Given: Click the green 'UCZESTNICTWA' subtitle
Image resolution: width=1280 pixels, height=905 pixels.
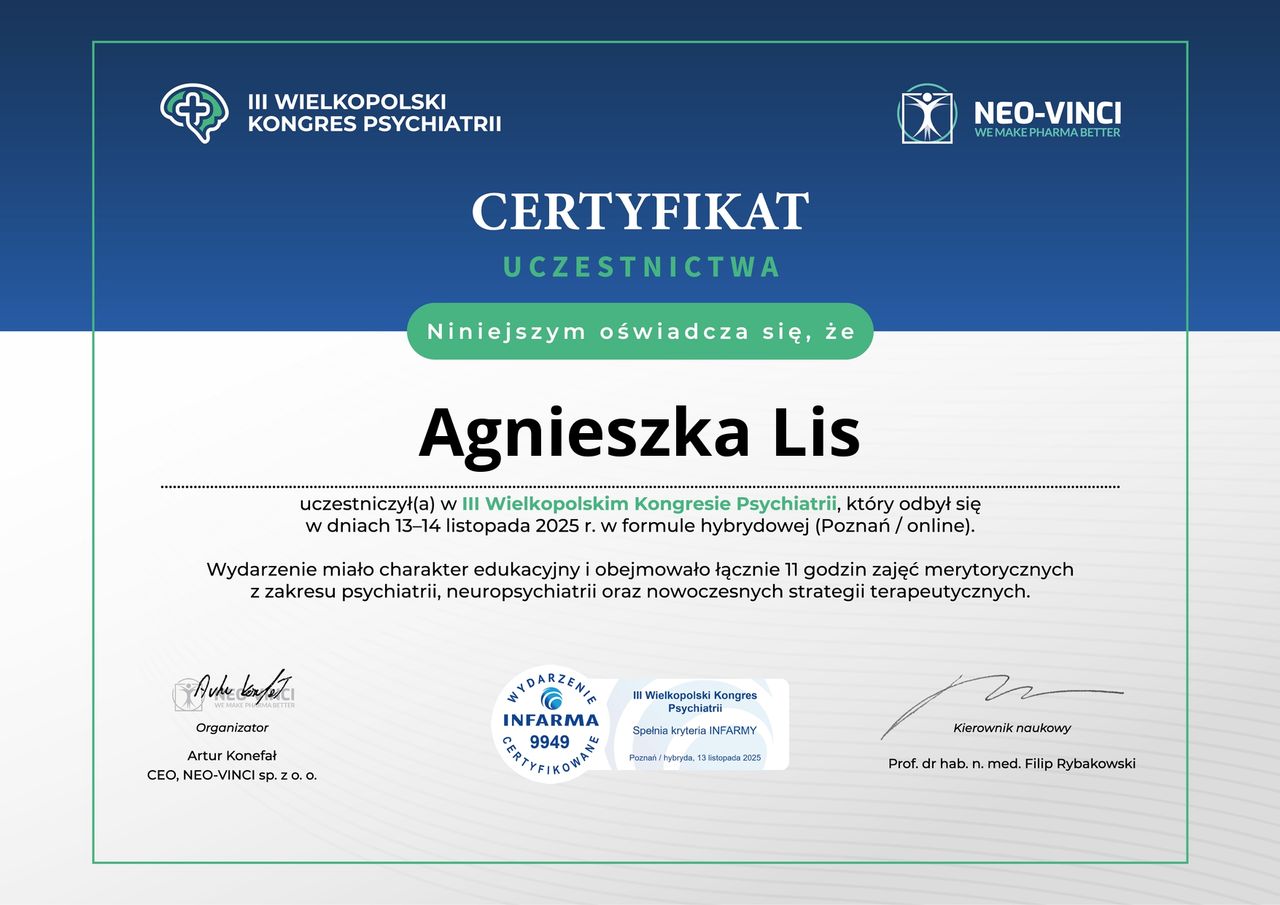Looking at the screenshot, I should (x=640, y=267).
